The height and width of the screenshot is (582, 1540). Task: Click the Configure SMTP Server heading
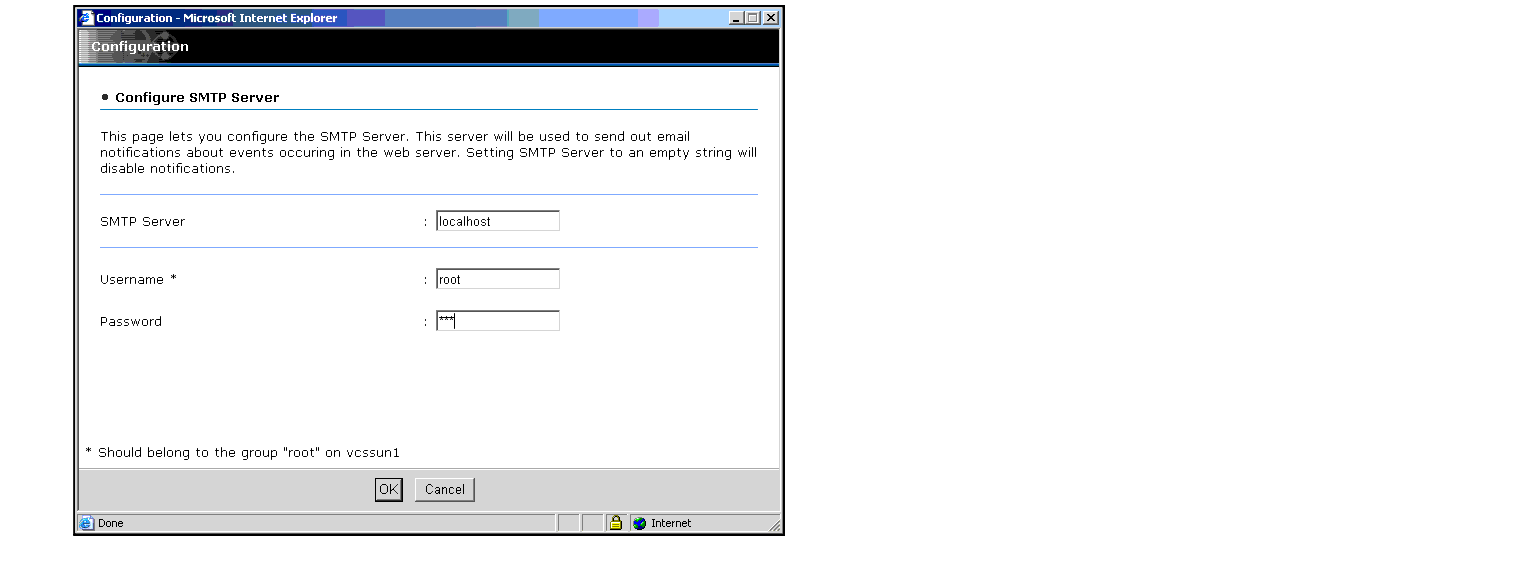coord(196,98)
